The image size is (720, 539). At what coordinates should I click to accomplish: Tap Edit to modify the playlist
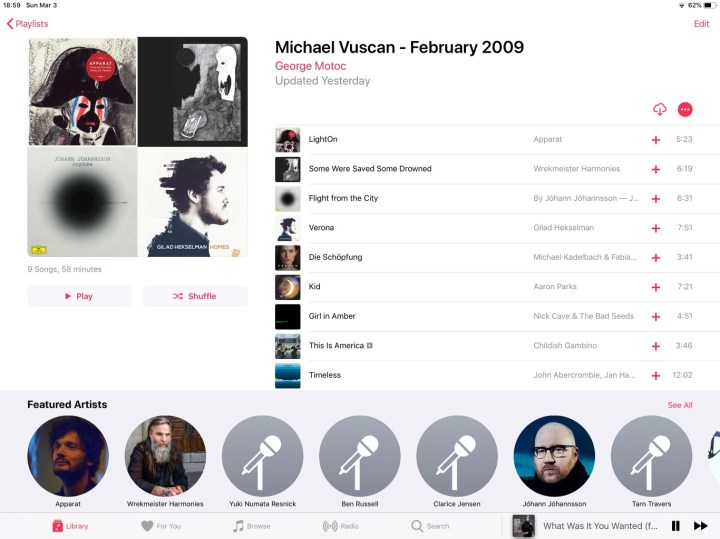click(701, 24)
